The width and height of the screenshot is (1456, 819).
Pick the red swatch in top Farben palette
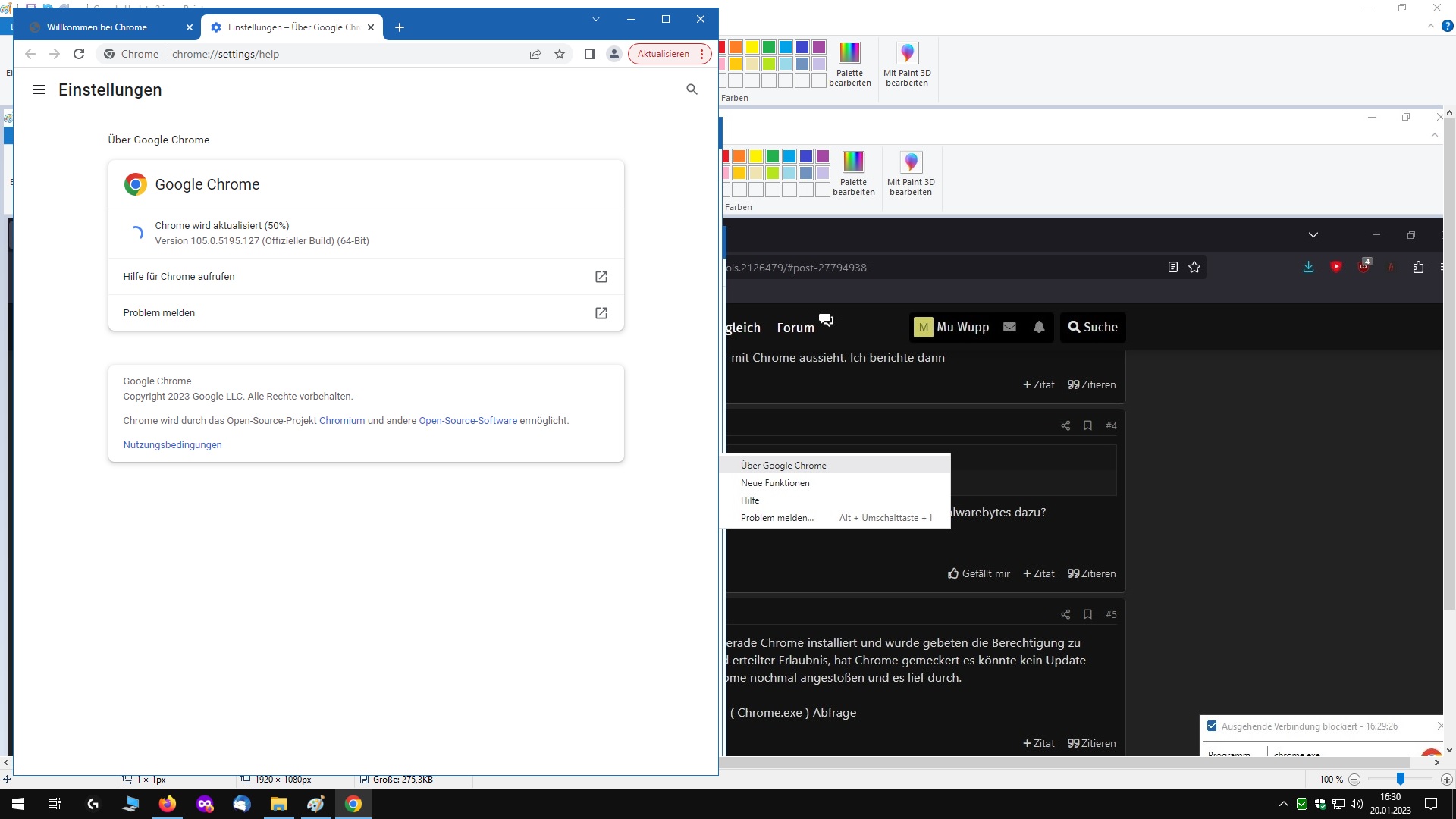(x=721, y=47)
